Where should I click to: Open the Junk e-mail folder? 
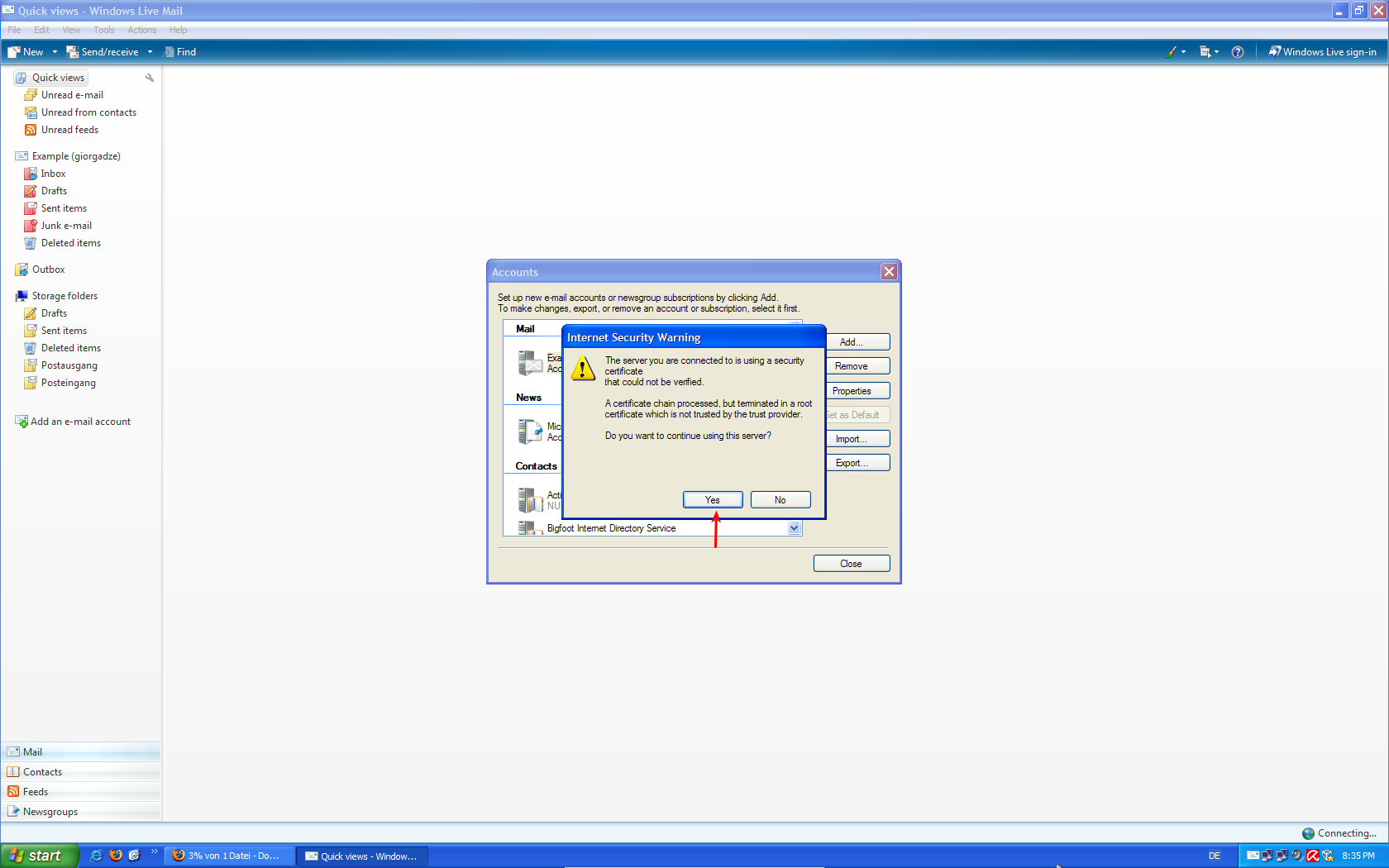click(65, 226)
